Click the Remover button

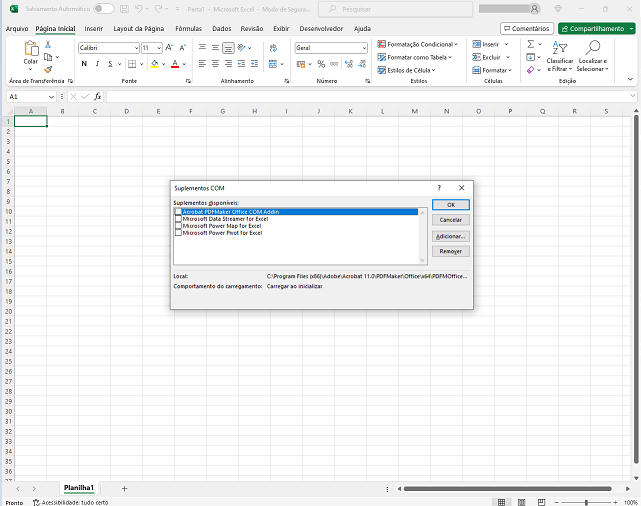450,251
